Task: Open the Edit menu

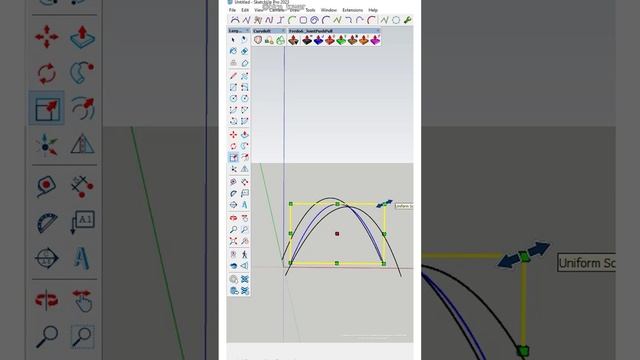Action: (x=245, y=10)
